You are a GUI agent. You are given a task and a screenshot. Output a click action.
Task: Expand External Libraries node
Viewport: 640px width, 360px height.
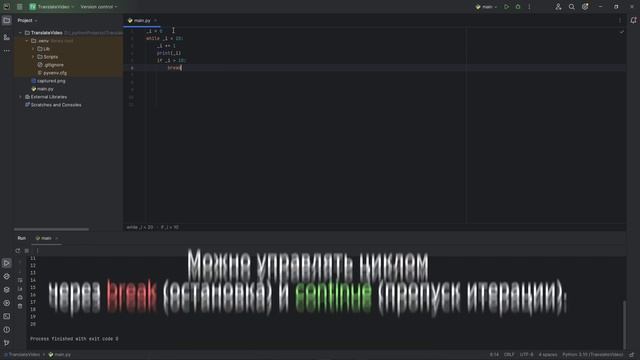click(20, 97)
